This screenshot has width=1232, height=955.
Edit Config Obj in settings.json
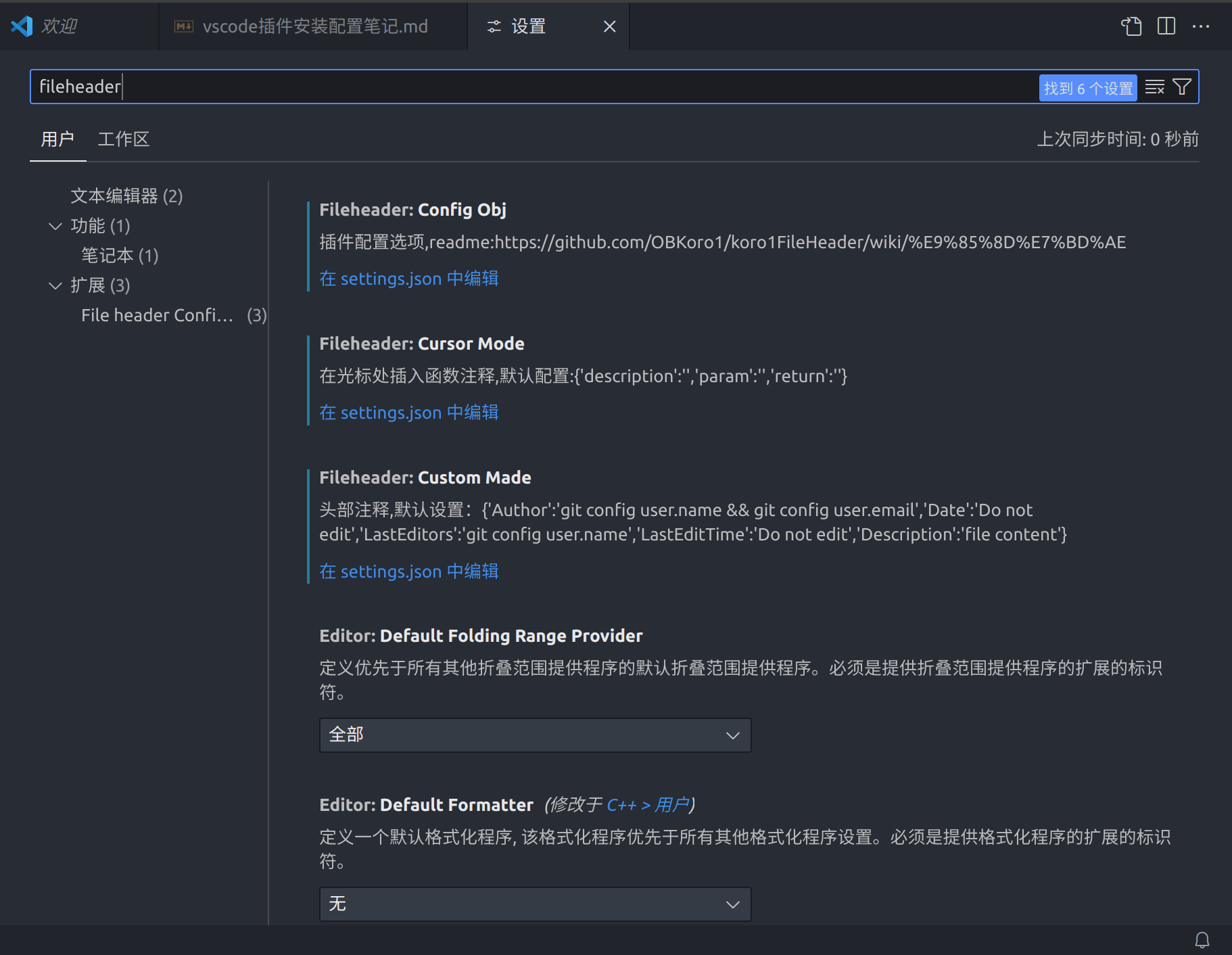point(408,279)
